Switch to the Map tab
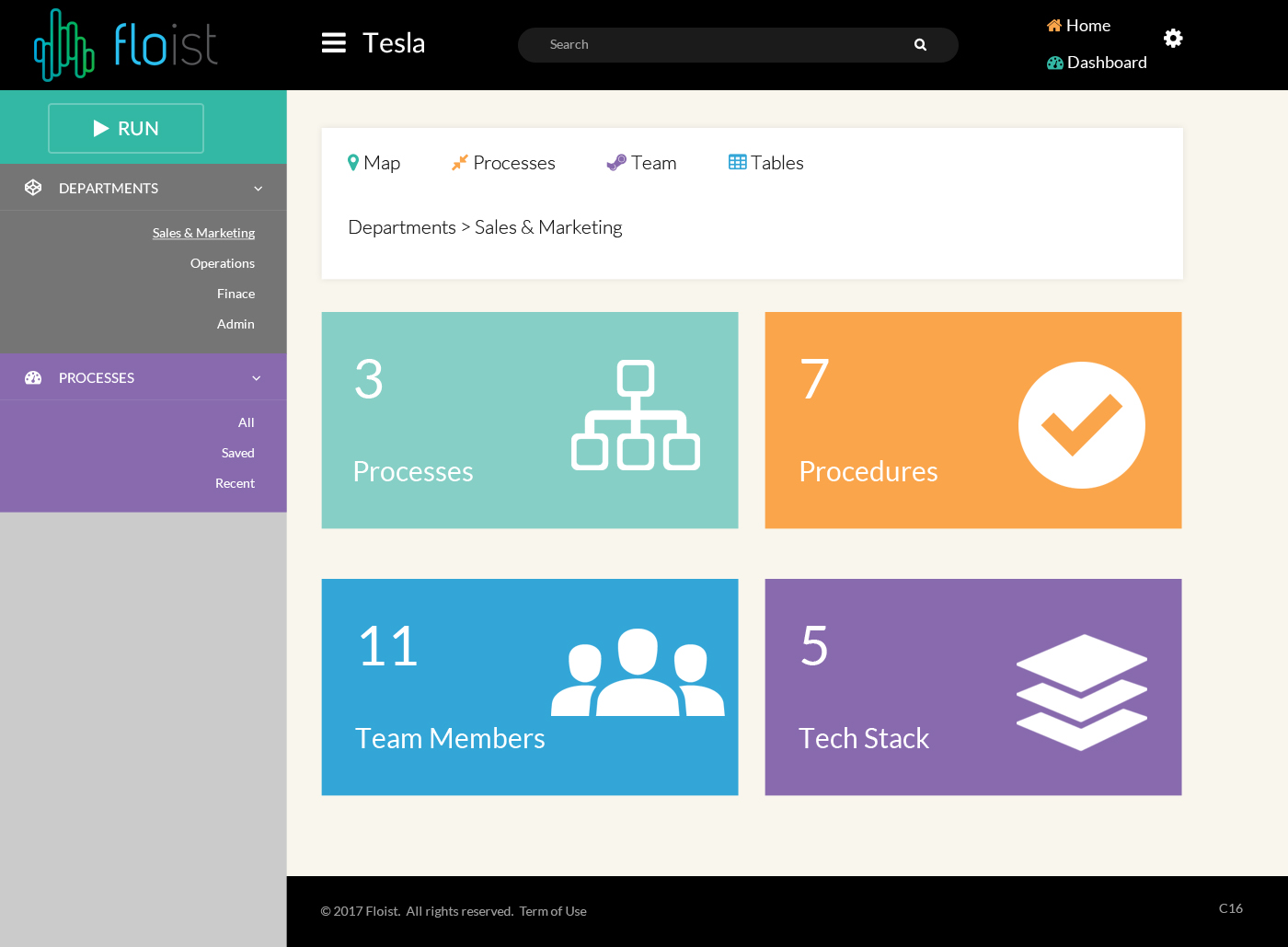The image size is (1288, 947). pyautogui.click(x=374, y=163)
